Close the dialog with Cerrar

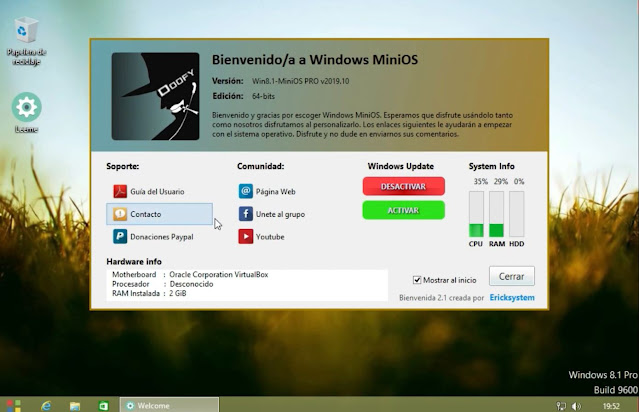pos(511,276)
